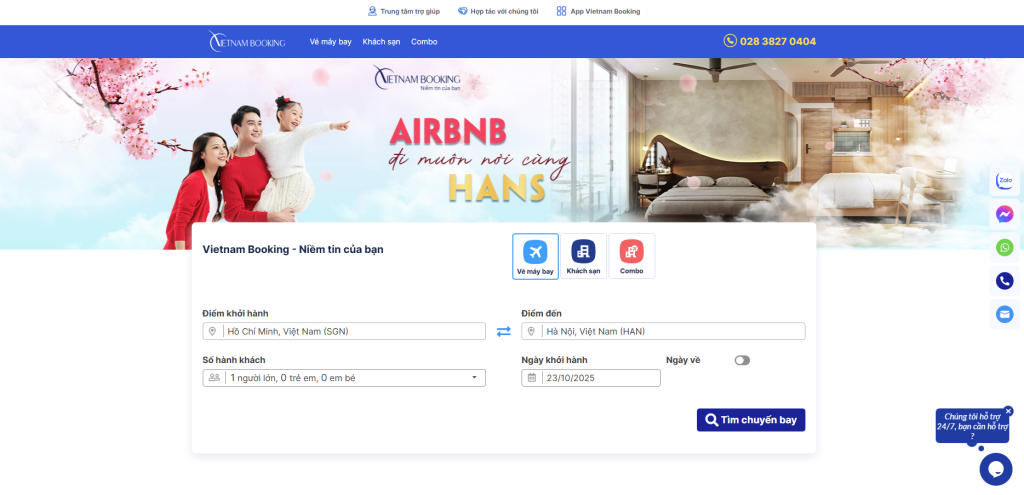Click the Vietnam Booking logo in navbar

tap(247, 41)
